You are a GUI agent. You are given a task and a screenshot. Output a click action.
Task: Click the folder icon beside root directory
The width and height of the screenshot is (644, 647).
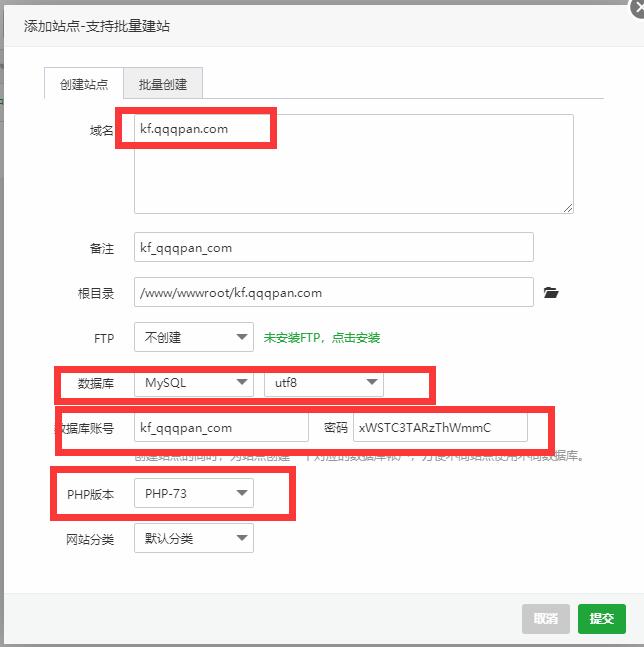[x=550, y=293]
